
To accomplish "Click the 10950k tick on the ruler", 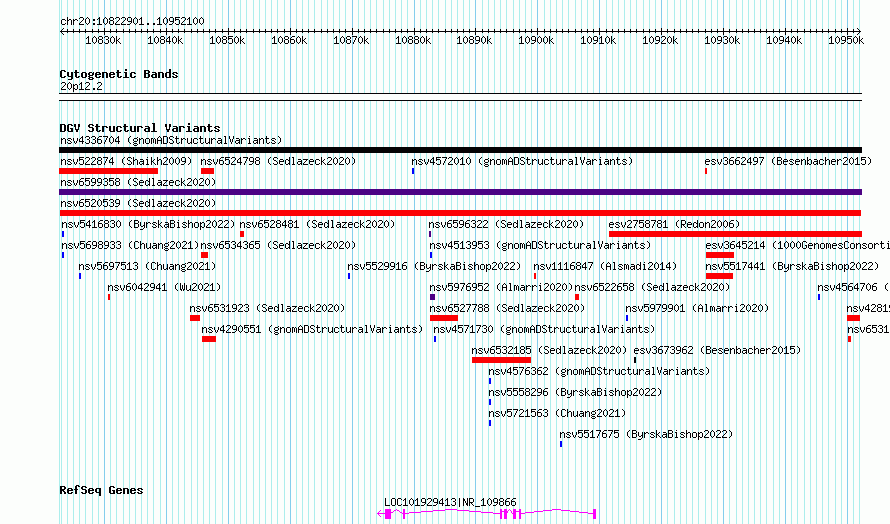I will tap(846, 40).
